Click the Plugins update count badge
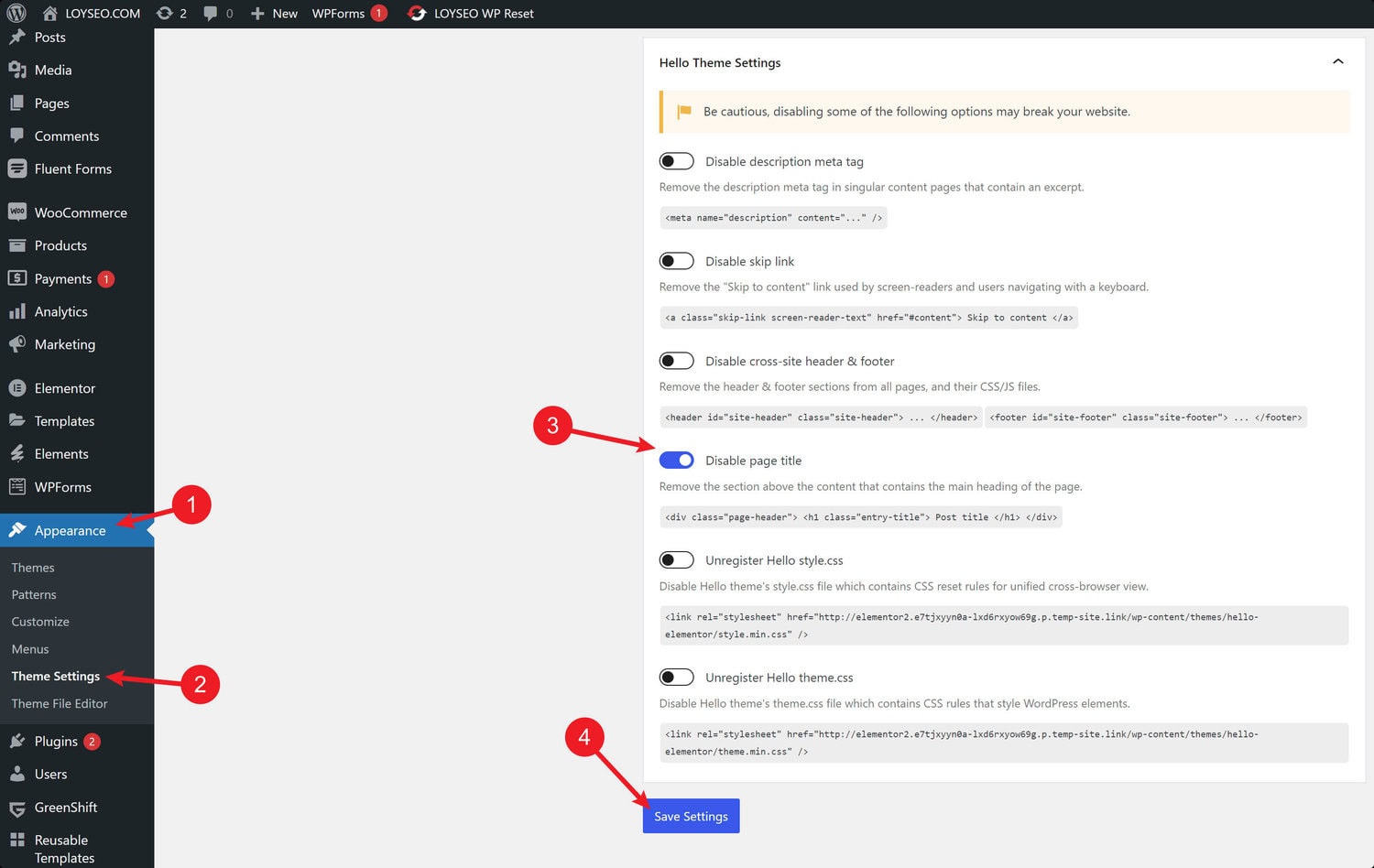This screenshot has height=868, width=1374. click(x=92, y=742)
